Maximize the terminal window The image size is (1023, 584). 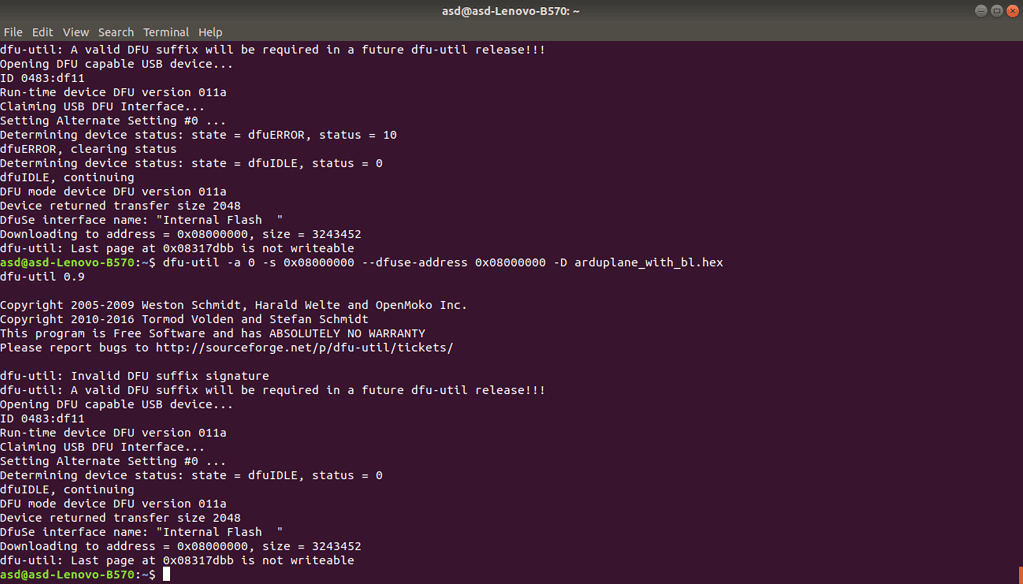[x=996, y=11]
